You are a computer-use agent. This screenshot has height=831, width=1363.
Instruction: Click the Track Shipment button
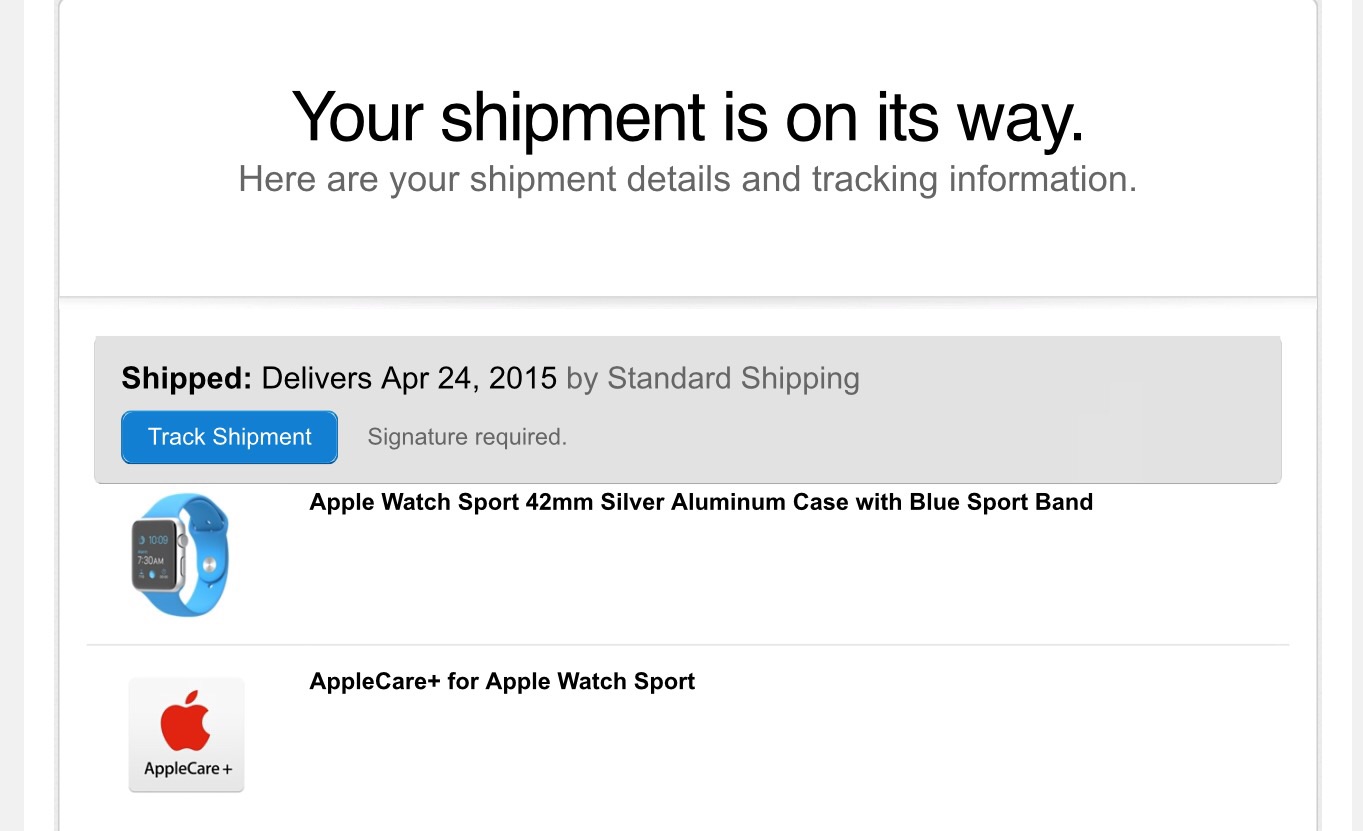(x=229, y=437)
